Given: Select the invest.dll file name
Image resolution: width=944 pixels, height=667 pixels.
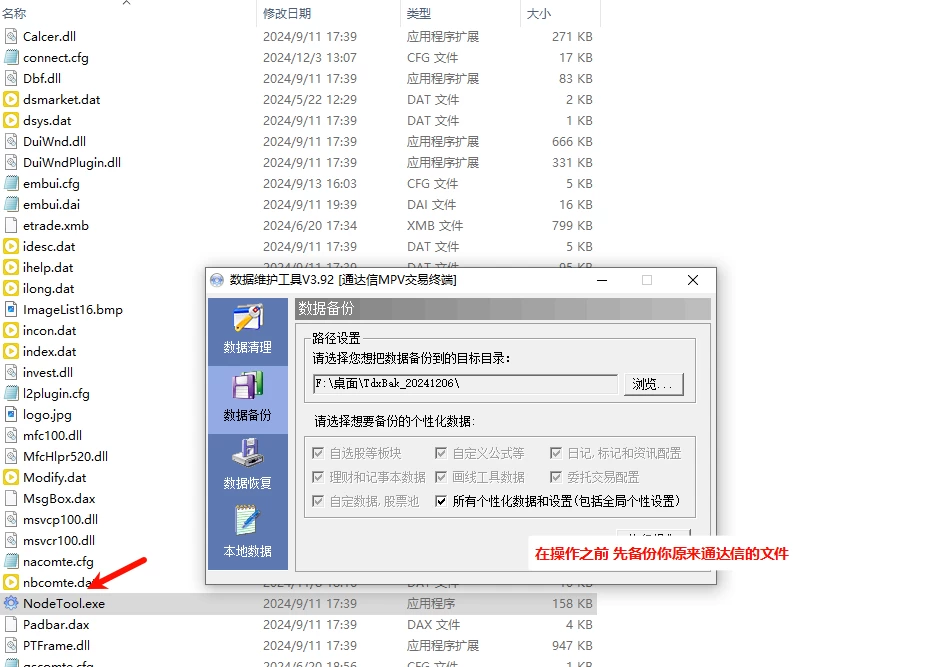Looking at the screenshot, I should click(48, 372).
